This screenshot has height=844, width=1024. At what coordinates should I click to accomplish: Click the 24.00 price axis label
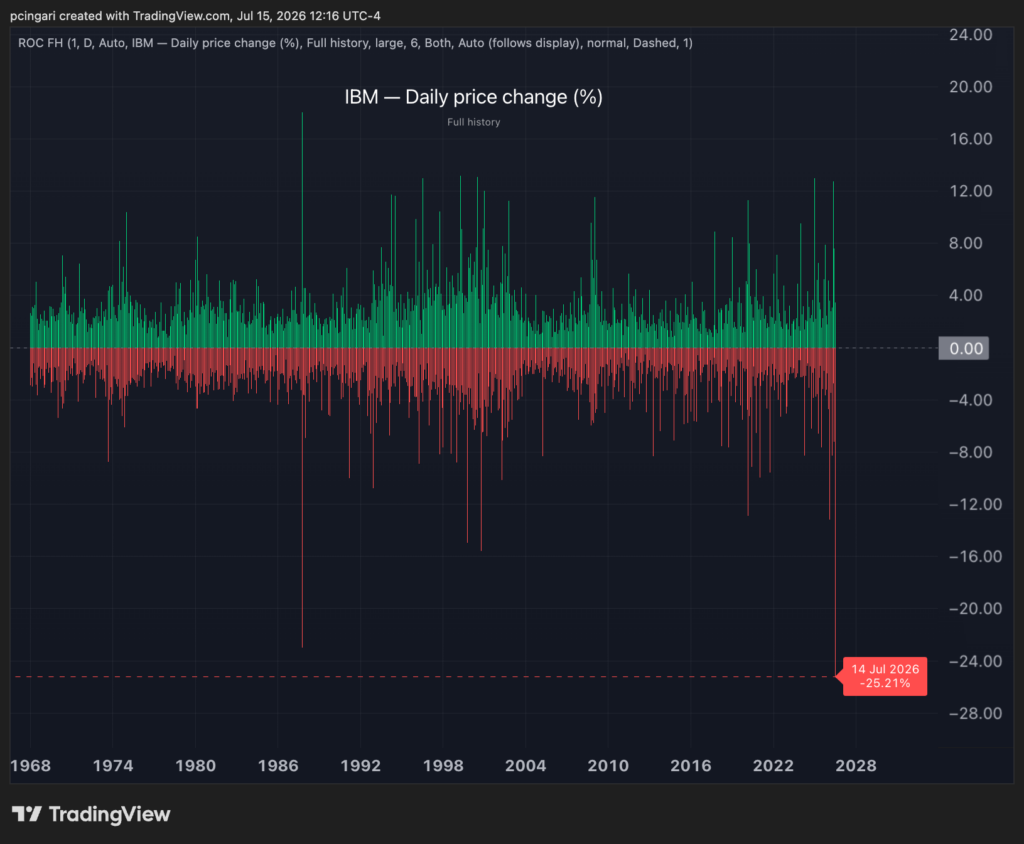click(970, 35)
